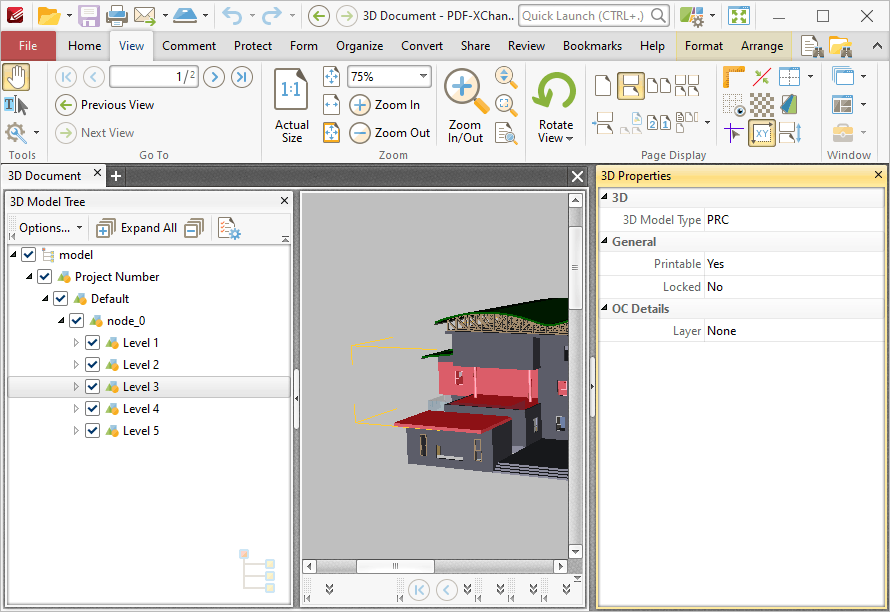Viewport: 890px width, 612px height.
Task: Collapse the ribbon with the chevron
Action: coord(877,46)
